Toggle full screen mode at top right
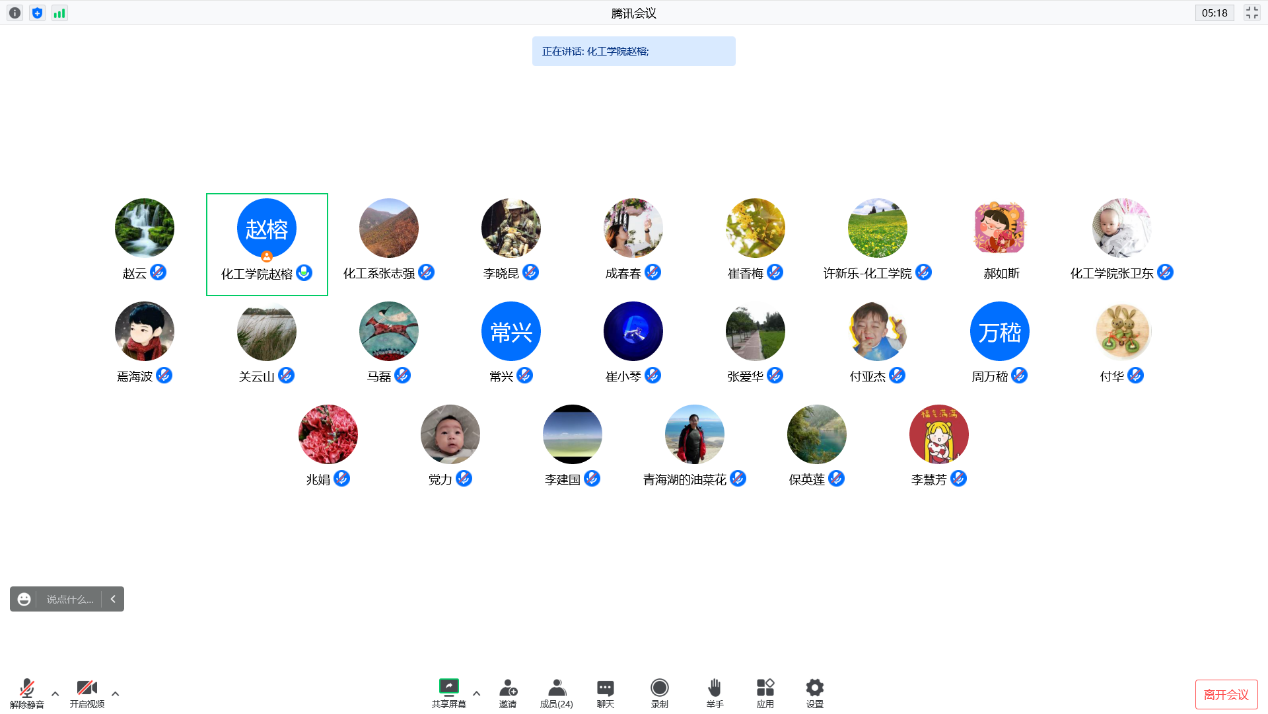Screen dimensions: 1268x714 tap(1251, 13)
